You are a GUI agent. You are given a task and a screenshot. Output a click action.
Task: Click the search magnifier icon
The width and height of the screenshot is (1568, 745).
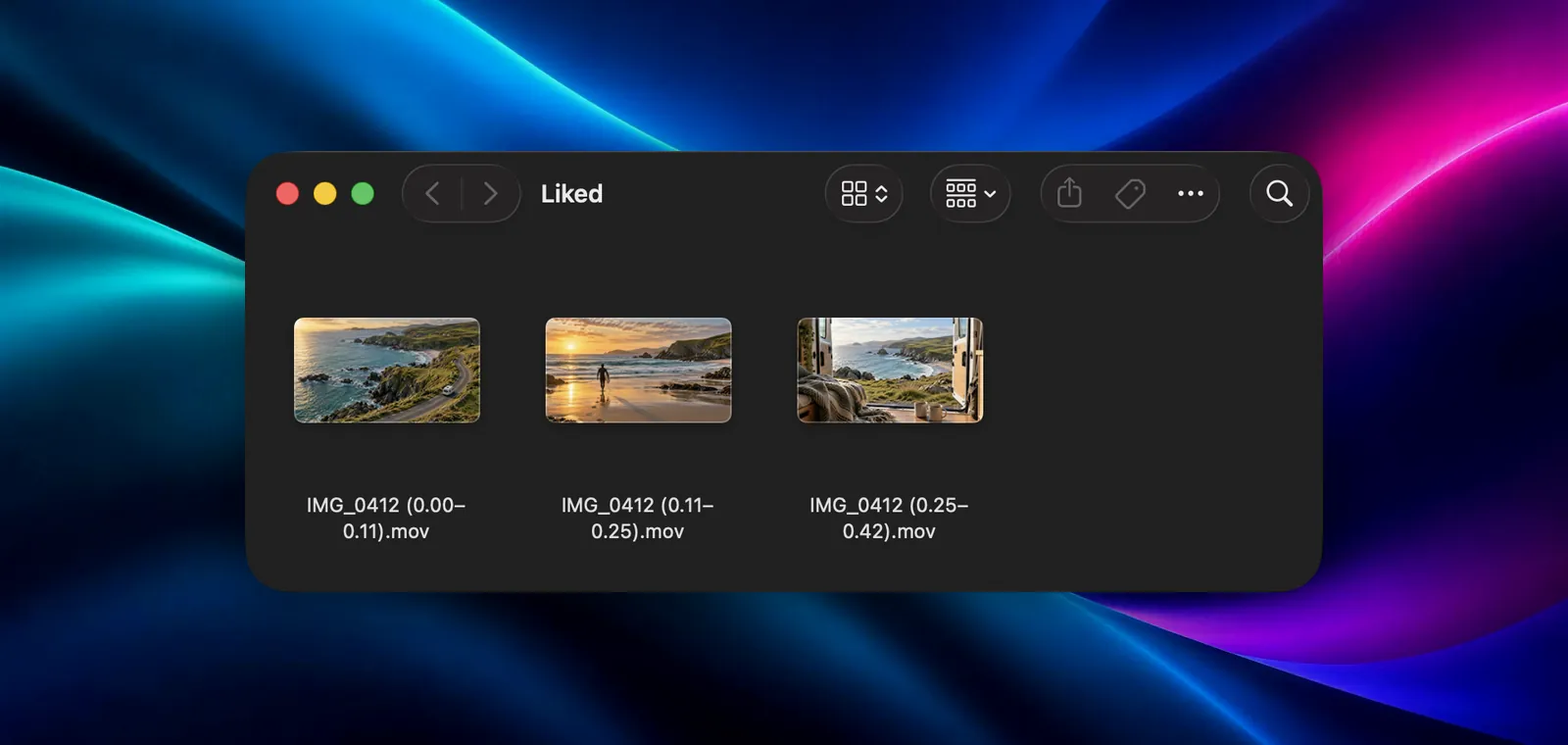pyautogui.click(x=1279, y=194)
